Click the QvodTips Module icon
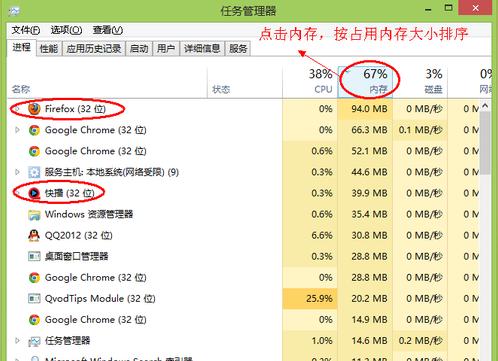The image size is (498, 361). click(x=34, y=298)
